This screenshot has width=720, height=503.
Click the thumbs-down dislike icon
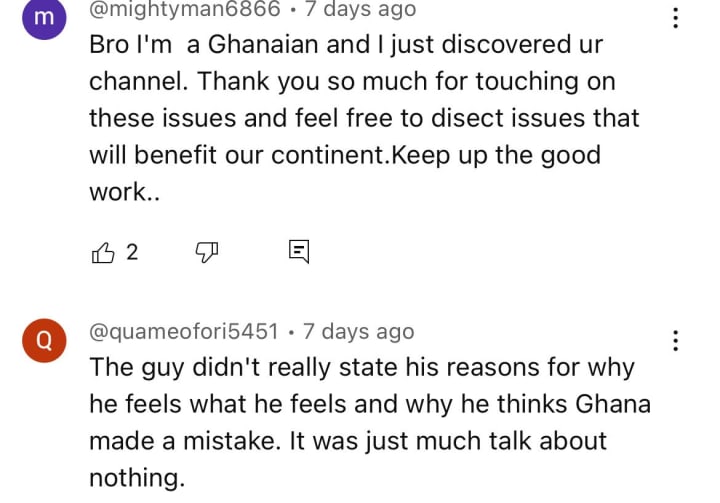[x=207, y=252]
